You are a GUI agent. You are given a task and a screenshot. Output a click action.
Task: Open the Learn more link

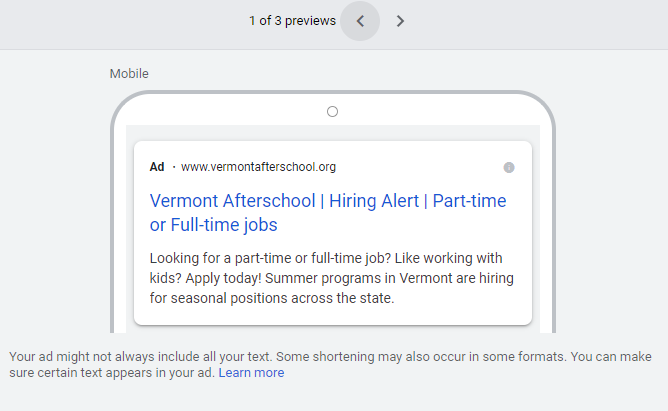[251, 373]
